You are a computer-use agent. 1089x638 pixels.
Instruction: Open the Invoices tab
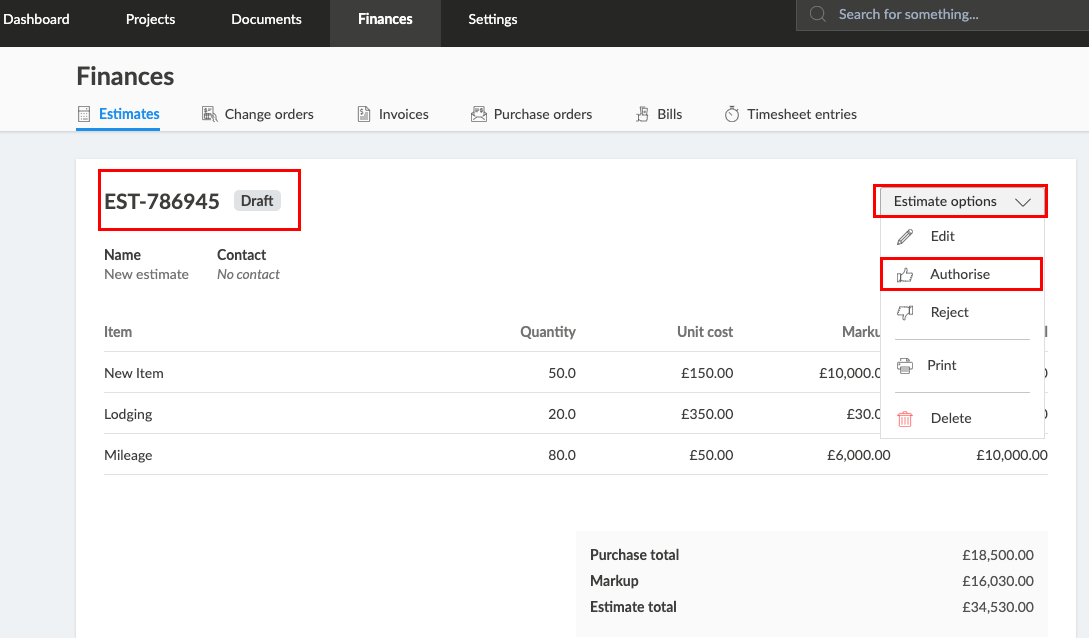pos(393,114)
